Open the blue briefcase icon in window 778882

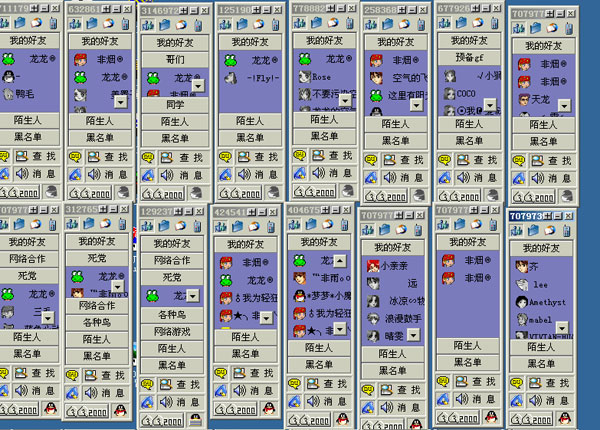pyautogui.click(x=316, y=23)
